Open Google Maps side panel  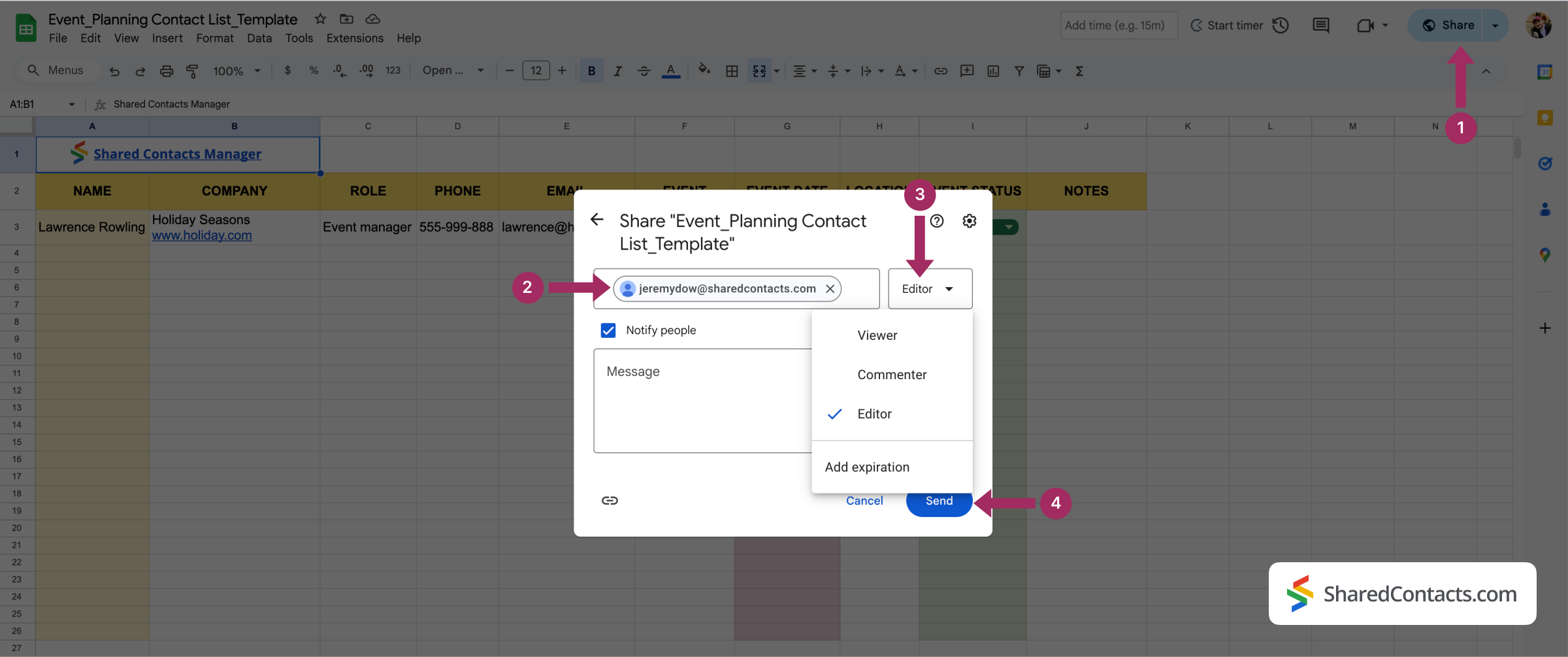click(1544, 255)
